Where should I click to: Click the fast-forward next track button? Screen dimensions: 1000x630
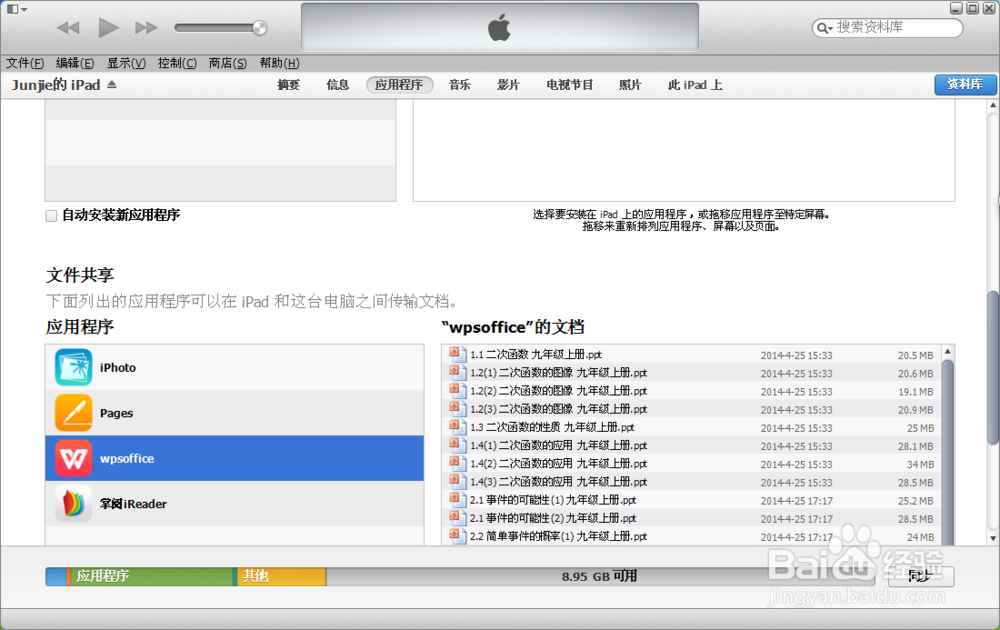146,27
